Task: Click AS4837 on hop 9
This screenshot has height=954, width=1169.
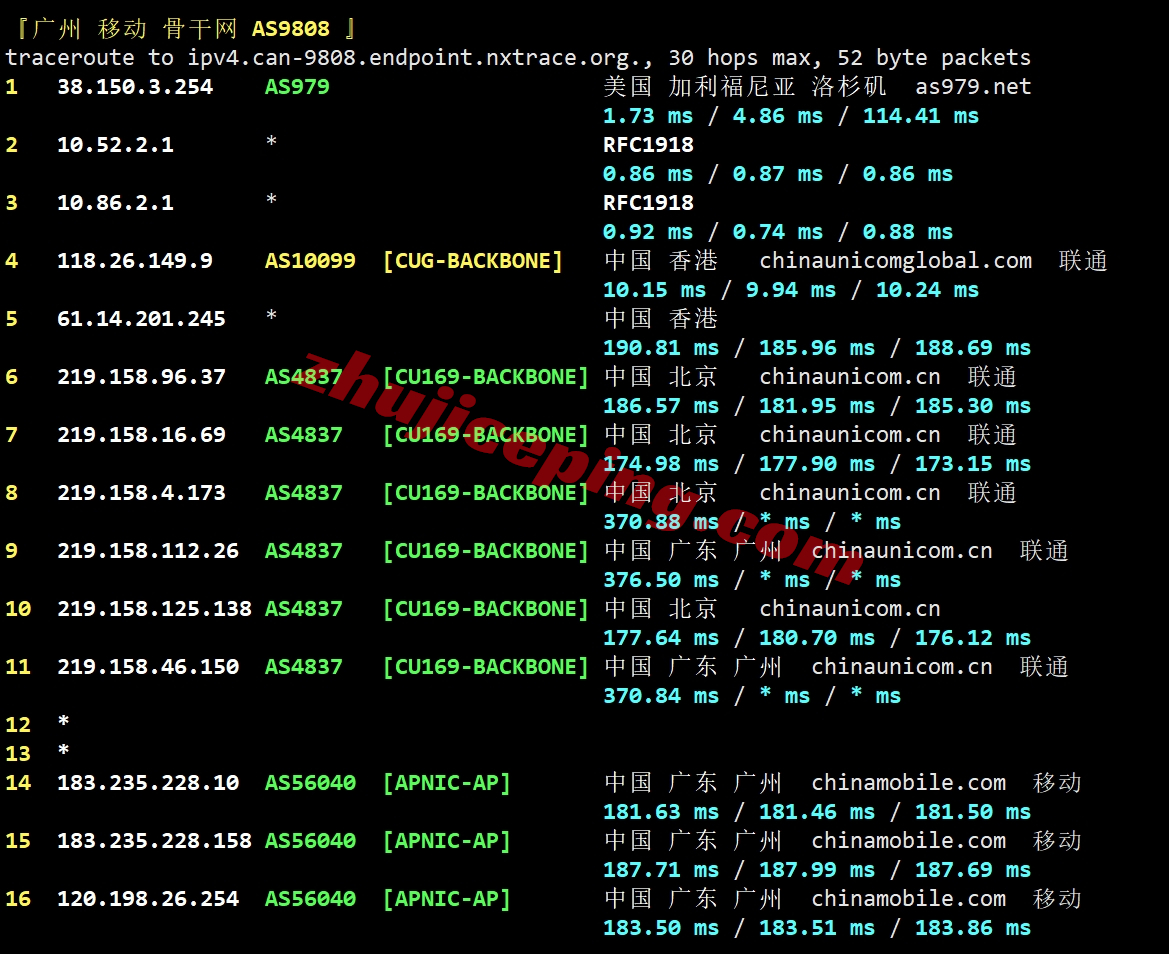Action: (x=303, y=552)
